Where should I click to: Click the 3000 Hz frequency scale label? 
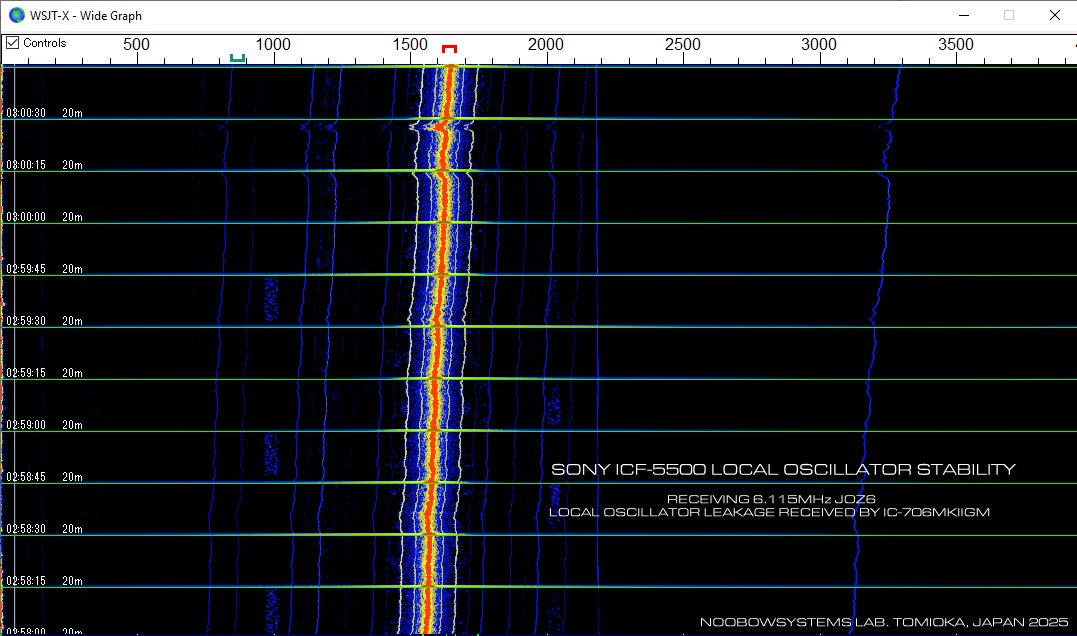pyautogui.click(x=819, y=45)
